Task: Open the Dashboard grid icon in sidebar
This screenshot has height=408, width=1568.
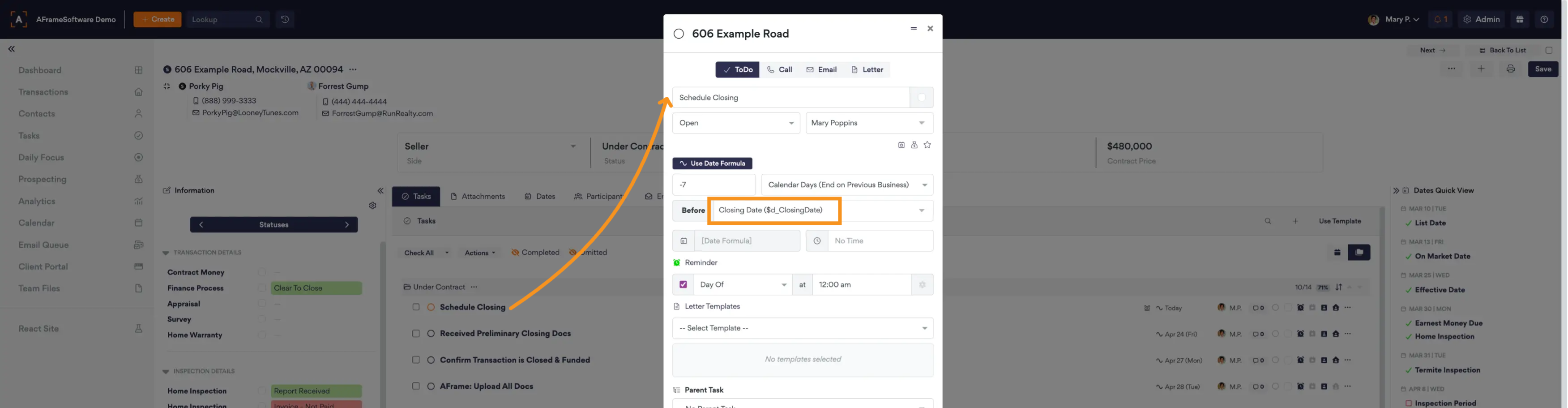Action: 139,70
